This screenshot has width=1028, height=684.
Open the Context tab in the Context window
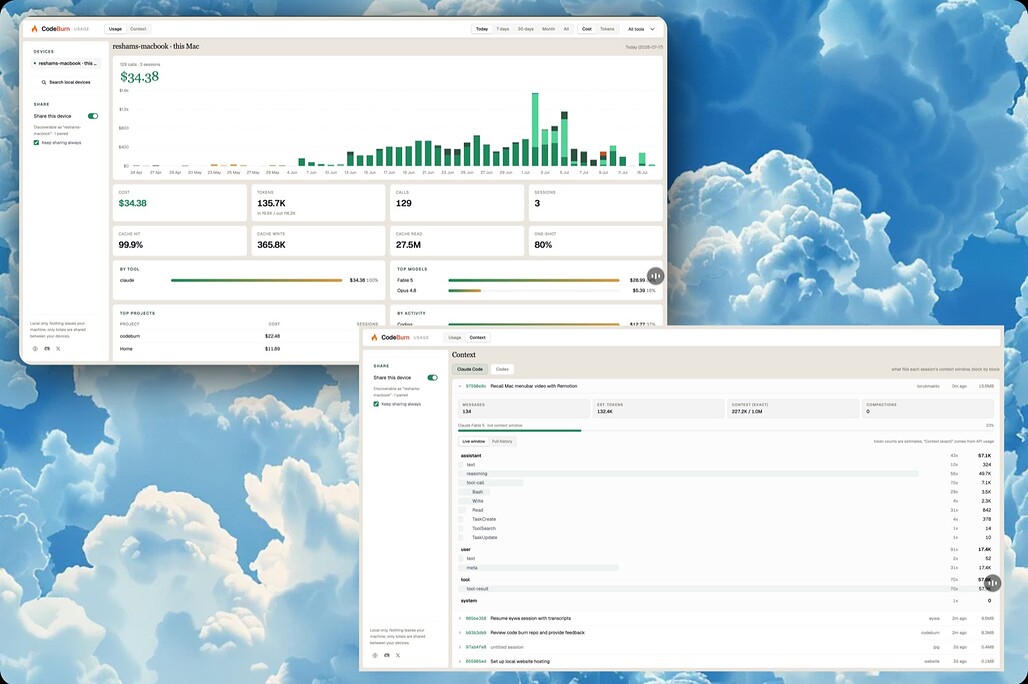pyautogui.click(x=478, y=338)
